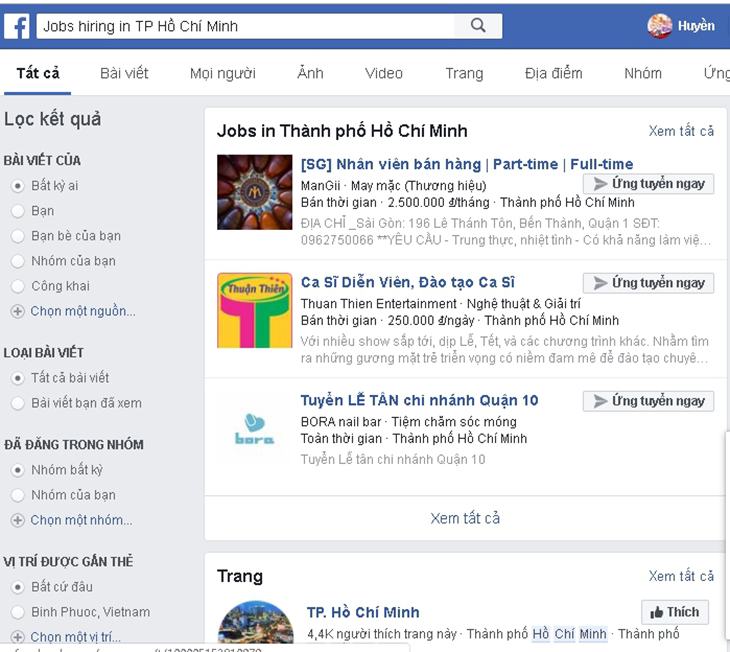This screenshot has height=652, width=730.
Task: Open Huyền's profile picture avatar
Action: [659, 26]
